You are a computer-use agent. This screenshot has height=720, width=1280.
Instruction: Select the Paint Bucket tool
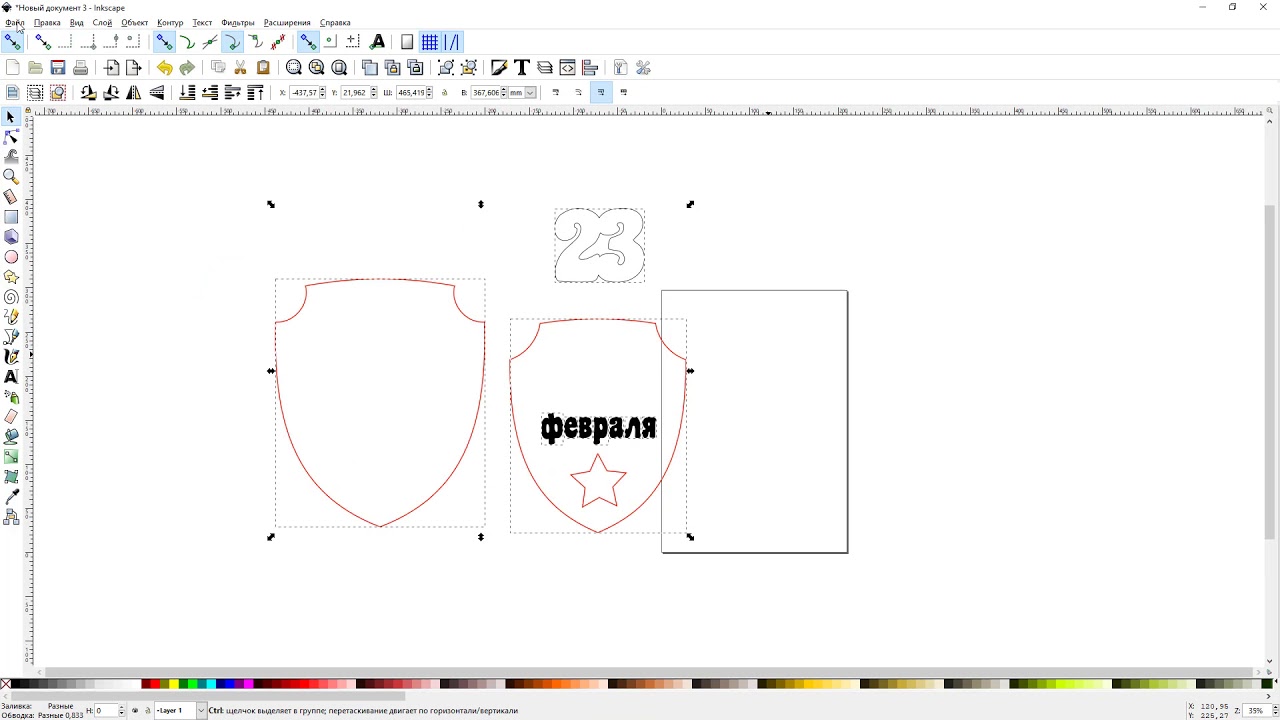point(11,437)
